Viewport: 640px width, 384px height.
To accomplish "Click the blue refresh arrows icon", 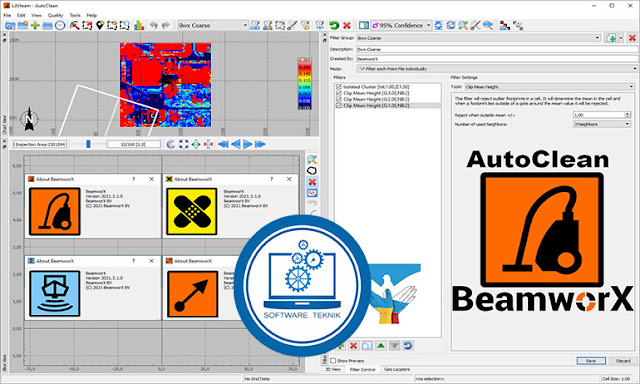I will pyautogui.click(x=451, y=25).
